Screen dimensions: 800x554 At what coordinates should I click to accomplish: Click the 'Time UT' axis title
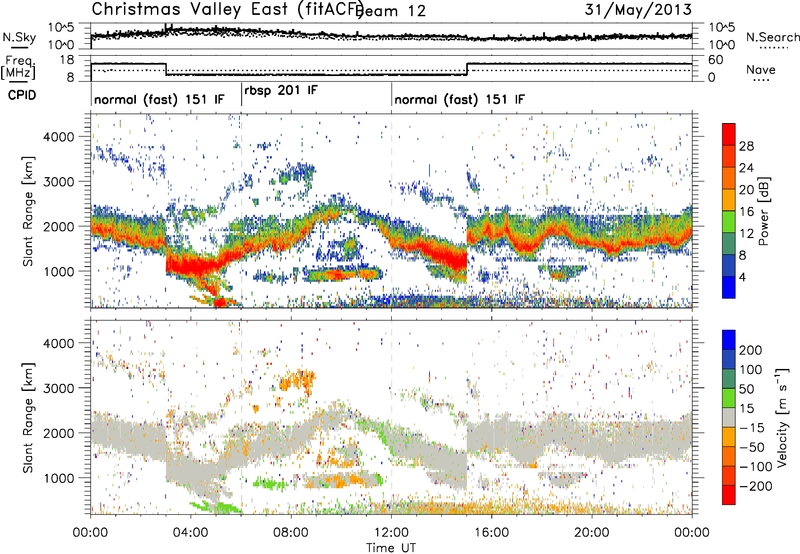(x=391, y=547)
